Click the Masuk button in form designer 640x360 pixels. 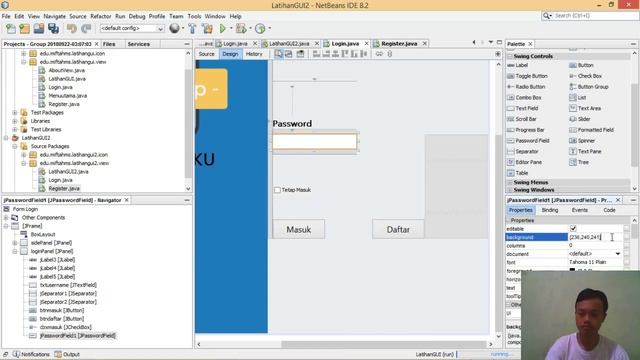click(x=299, y=229)
